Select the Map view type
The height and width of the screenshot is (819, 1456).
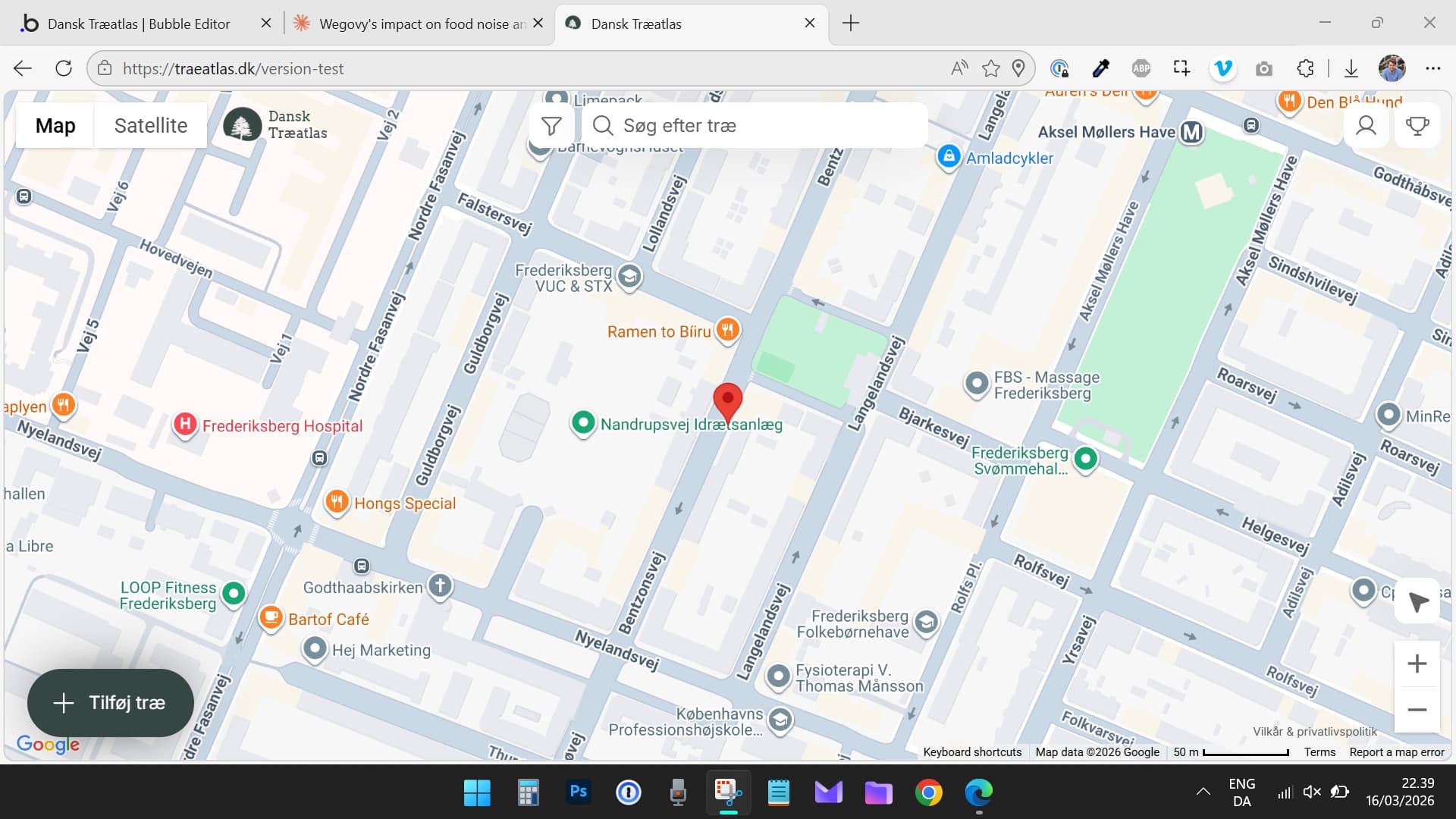click(55, 126)
